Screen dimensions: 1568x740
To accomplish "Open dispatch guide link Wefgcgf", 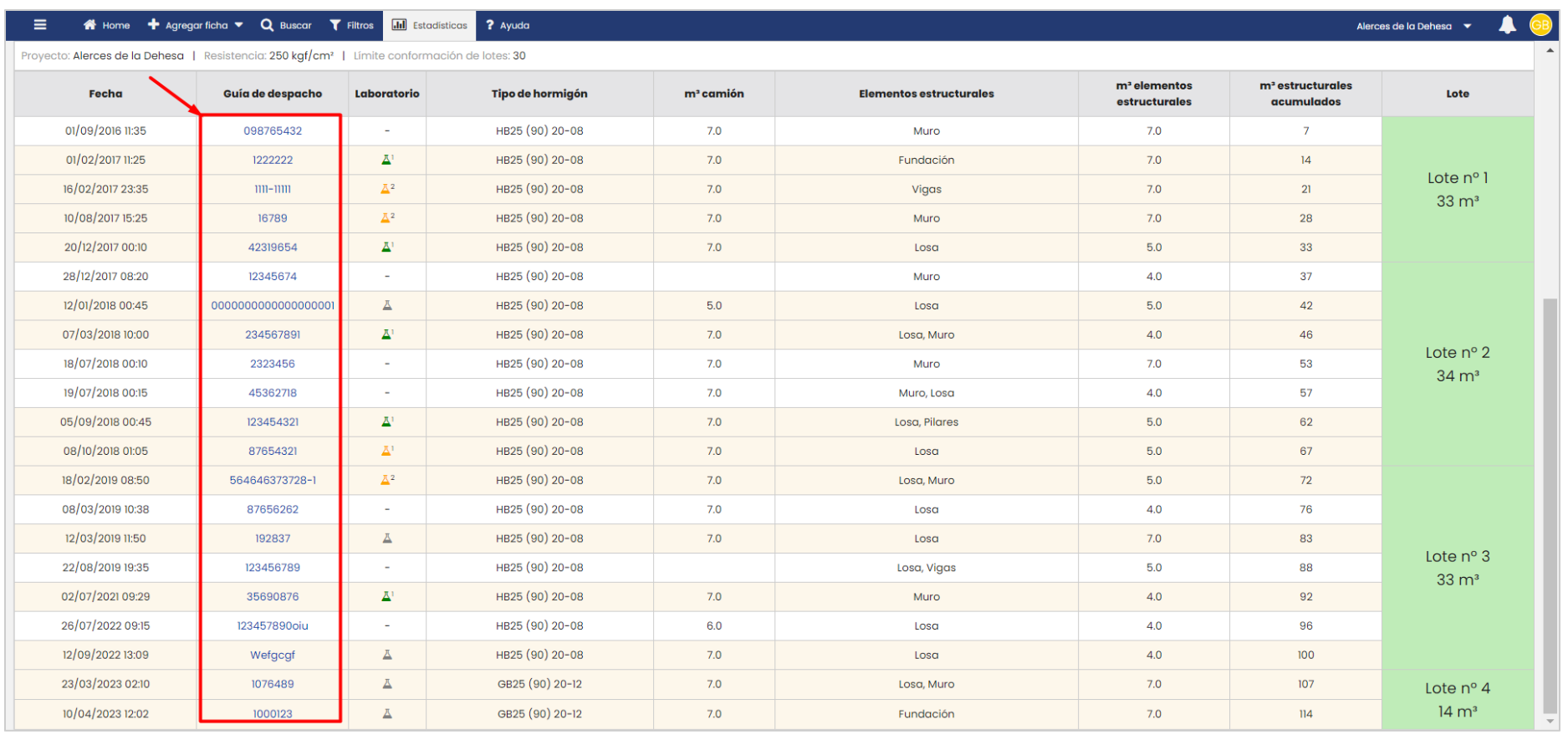I will (273, 656).
